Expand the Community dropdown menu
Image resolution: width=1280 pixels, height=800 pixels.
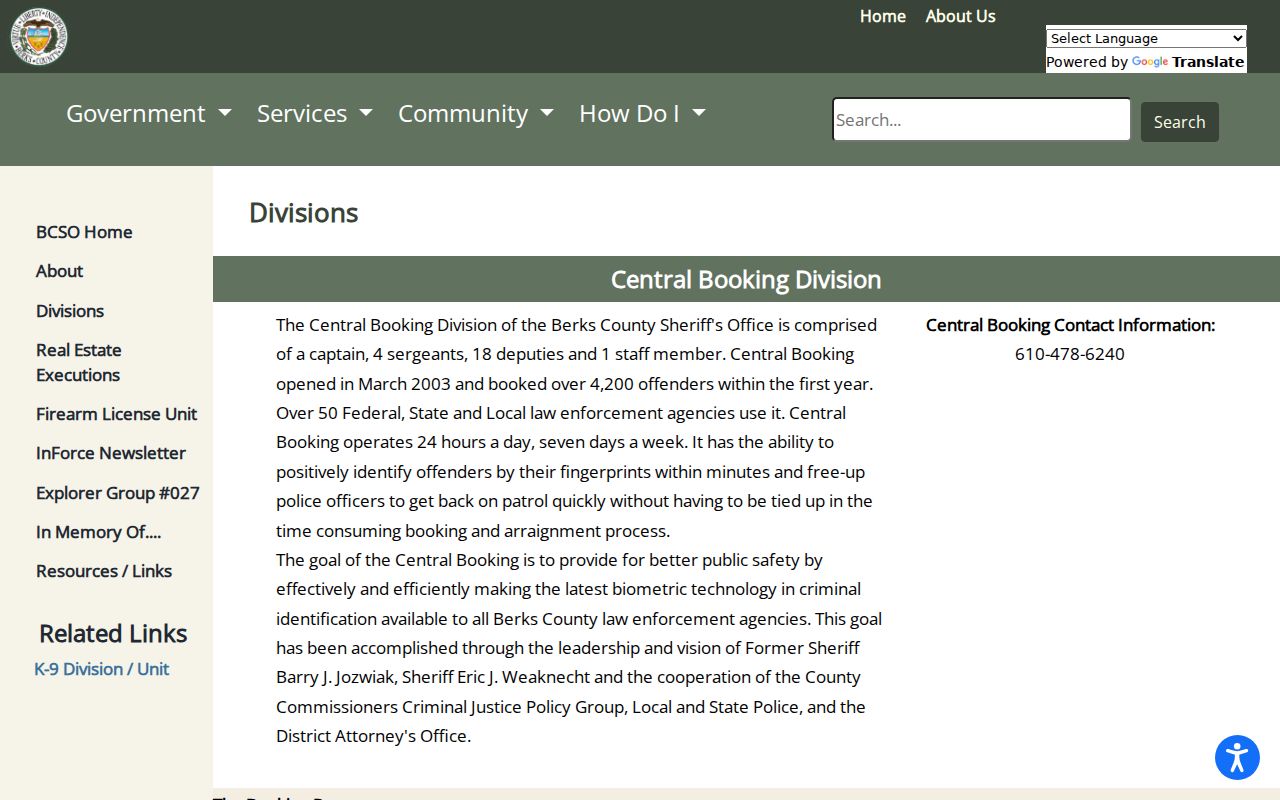coord(476,114)
